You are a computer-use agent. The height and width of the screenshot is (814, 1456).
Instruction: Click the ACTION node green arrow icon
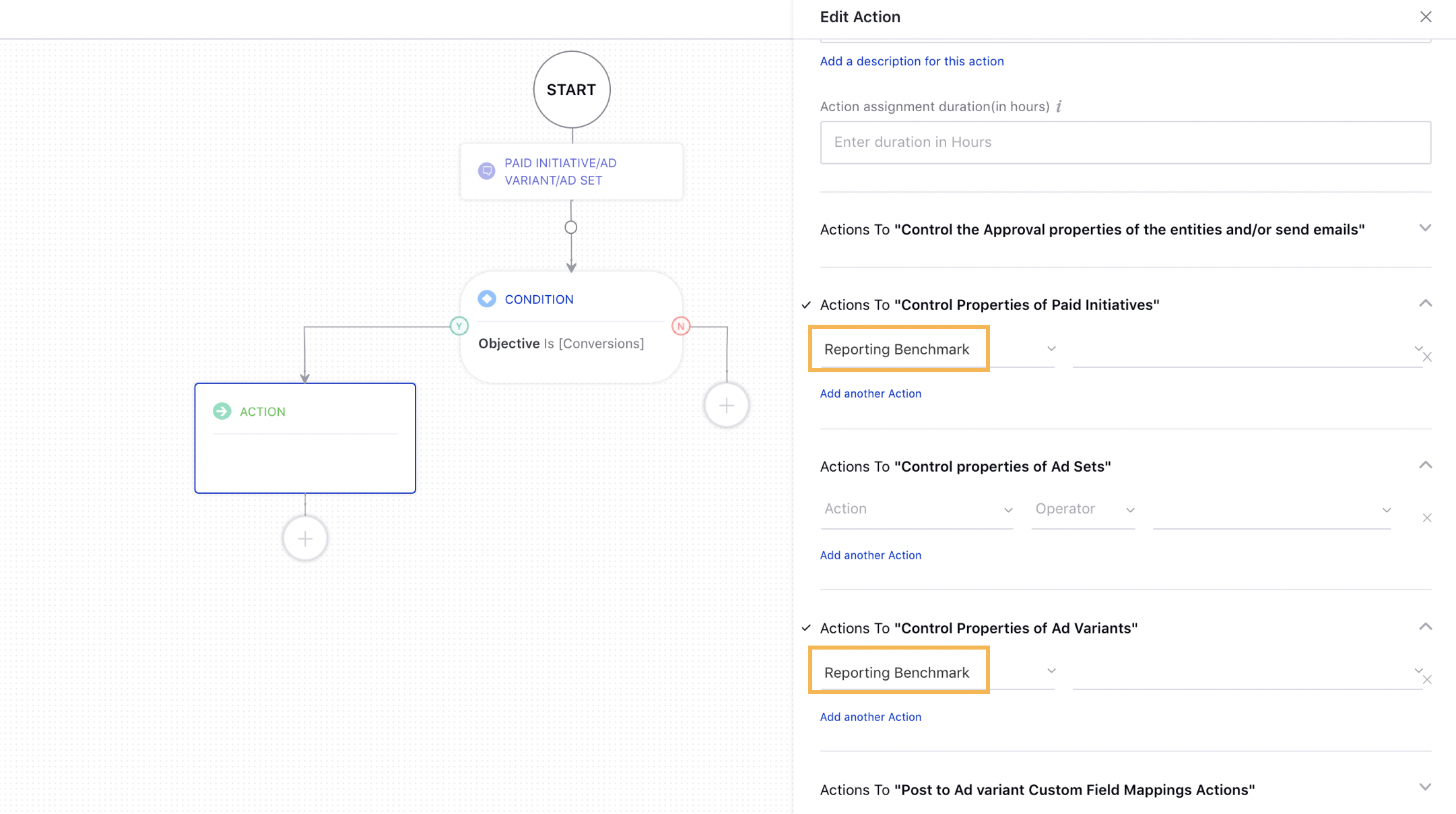222,410
